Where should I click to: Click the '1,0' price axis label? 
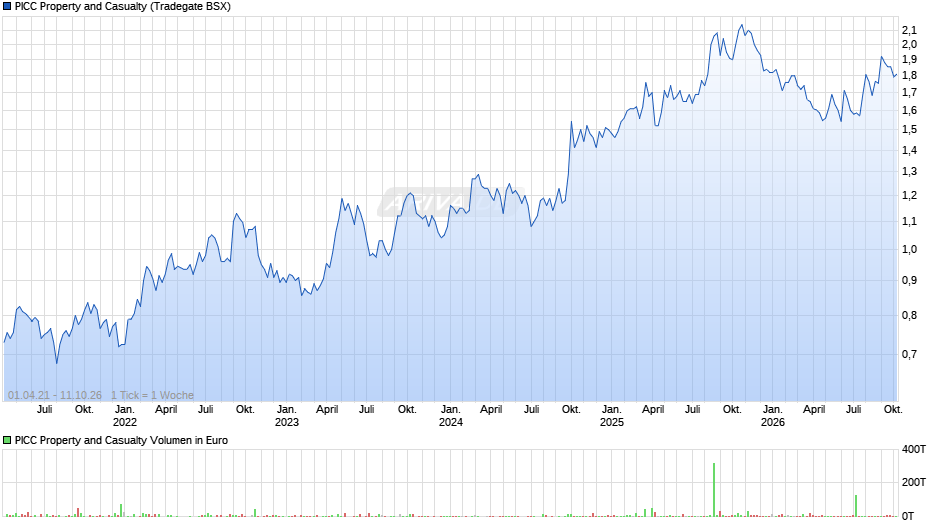[909, 250]
